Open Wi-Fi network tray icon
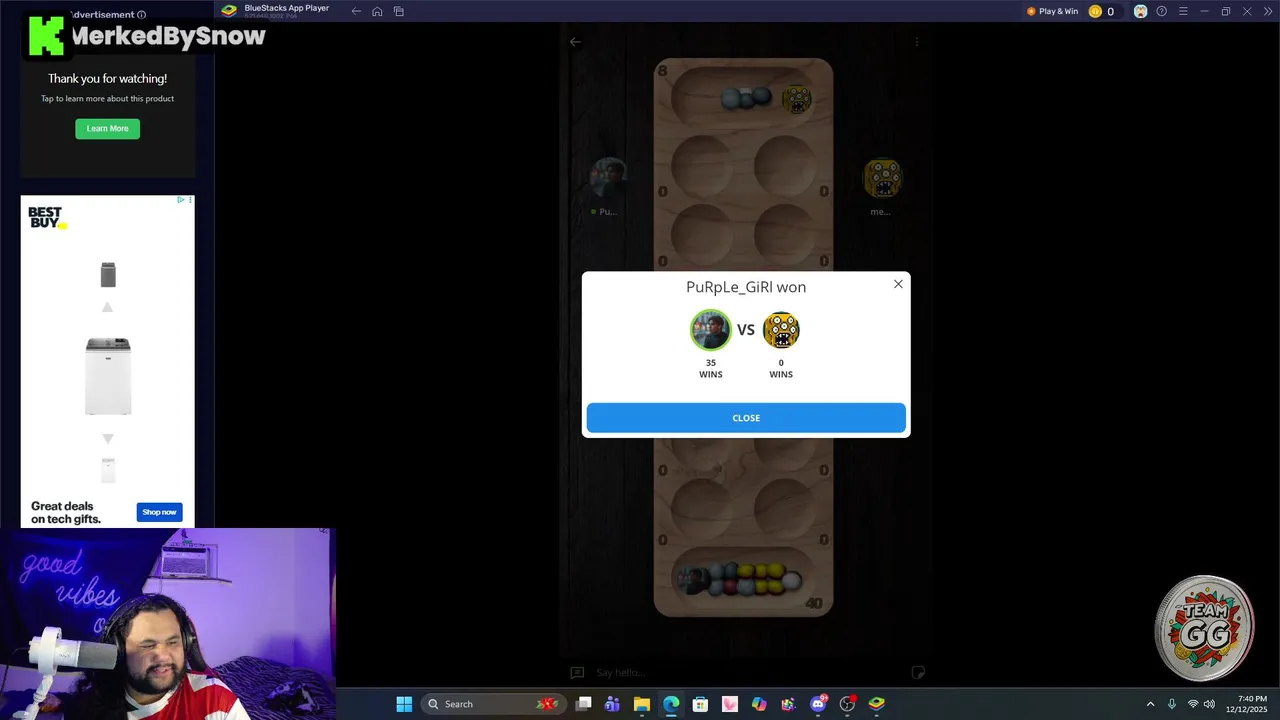The height and width of the screenshot is (720, 1280). [x=1193, y=704]
